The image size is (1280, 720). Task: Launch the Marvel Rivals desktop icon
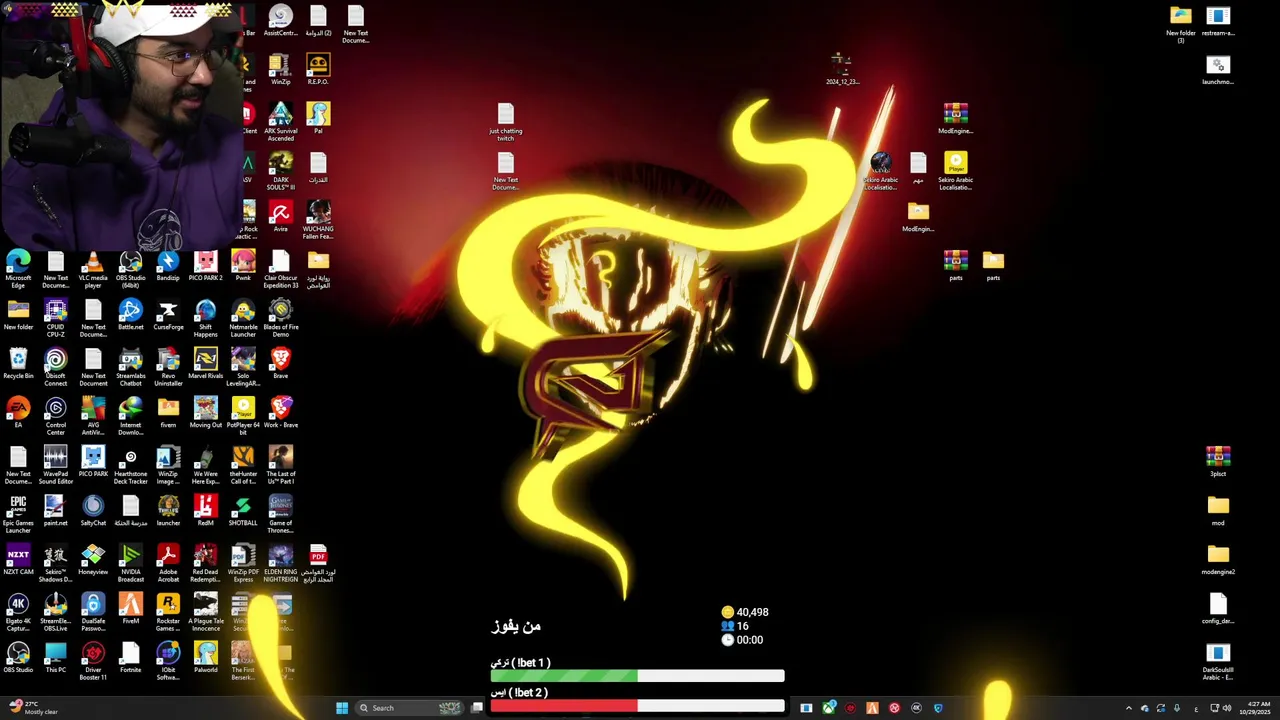pyautogui.click(x=206, y=365)
